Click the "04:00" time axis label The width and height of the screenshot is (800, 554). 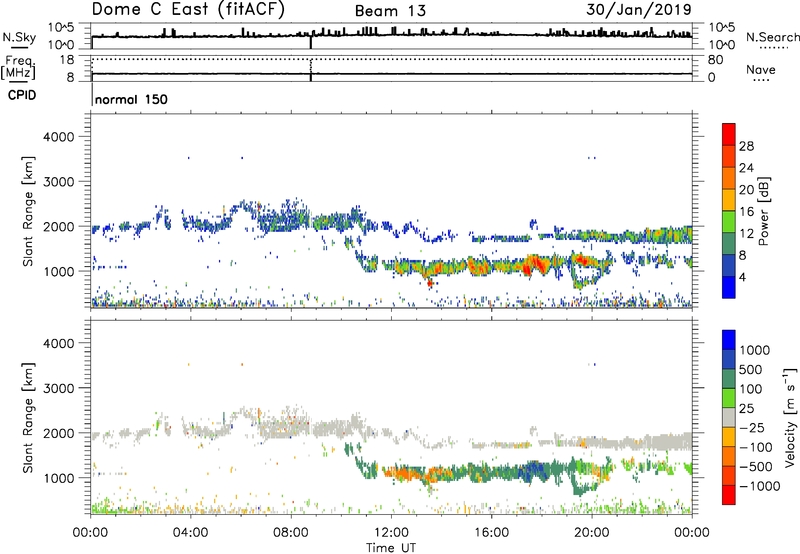(x=191, y=533)
